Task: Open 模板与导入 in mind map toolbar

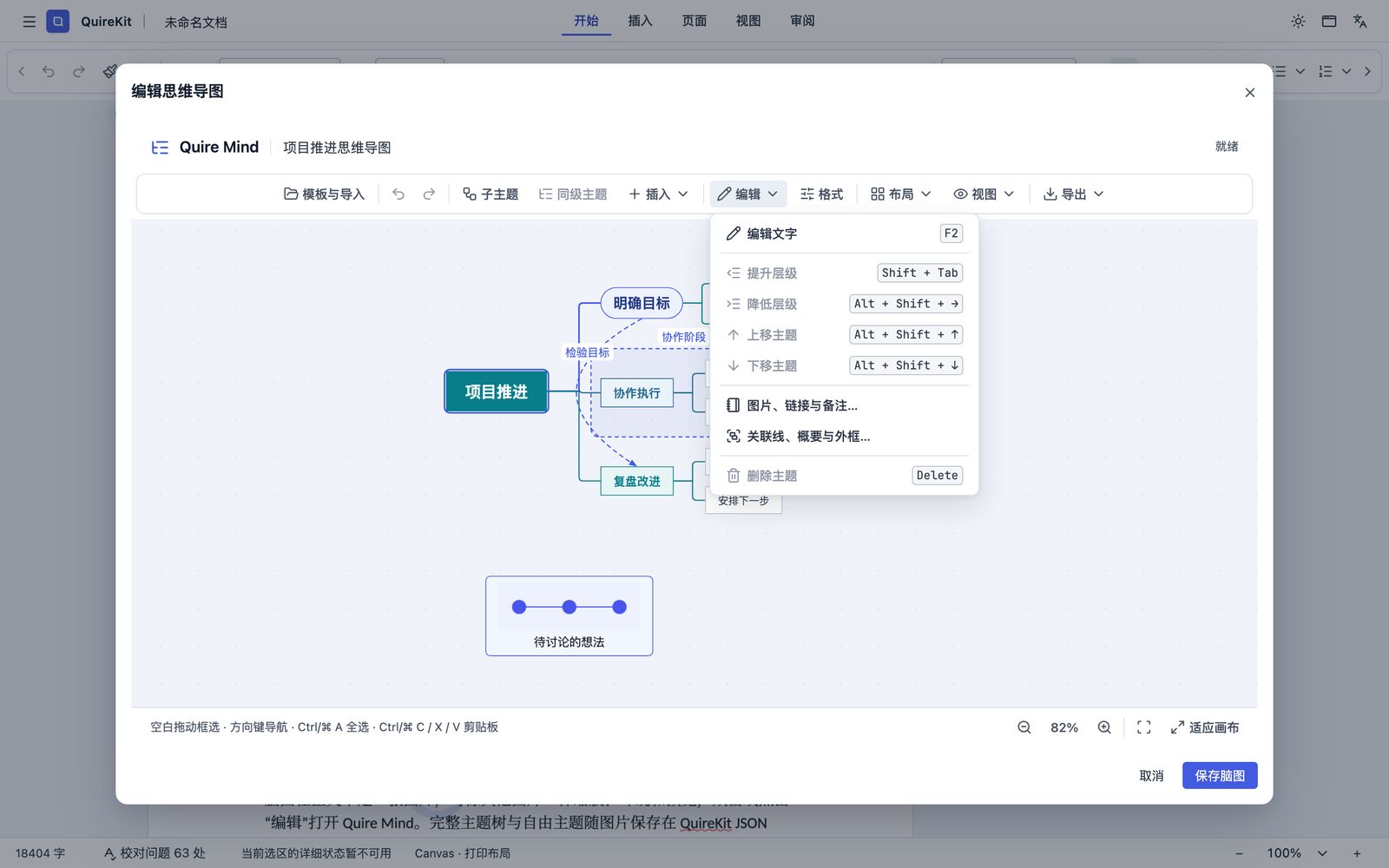Action: tap(324, 194)
